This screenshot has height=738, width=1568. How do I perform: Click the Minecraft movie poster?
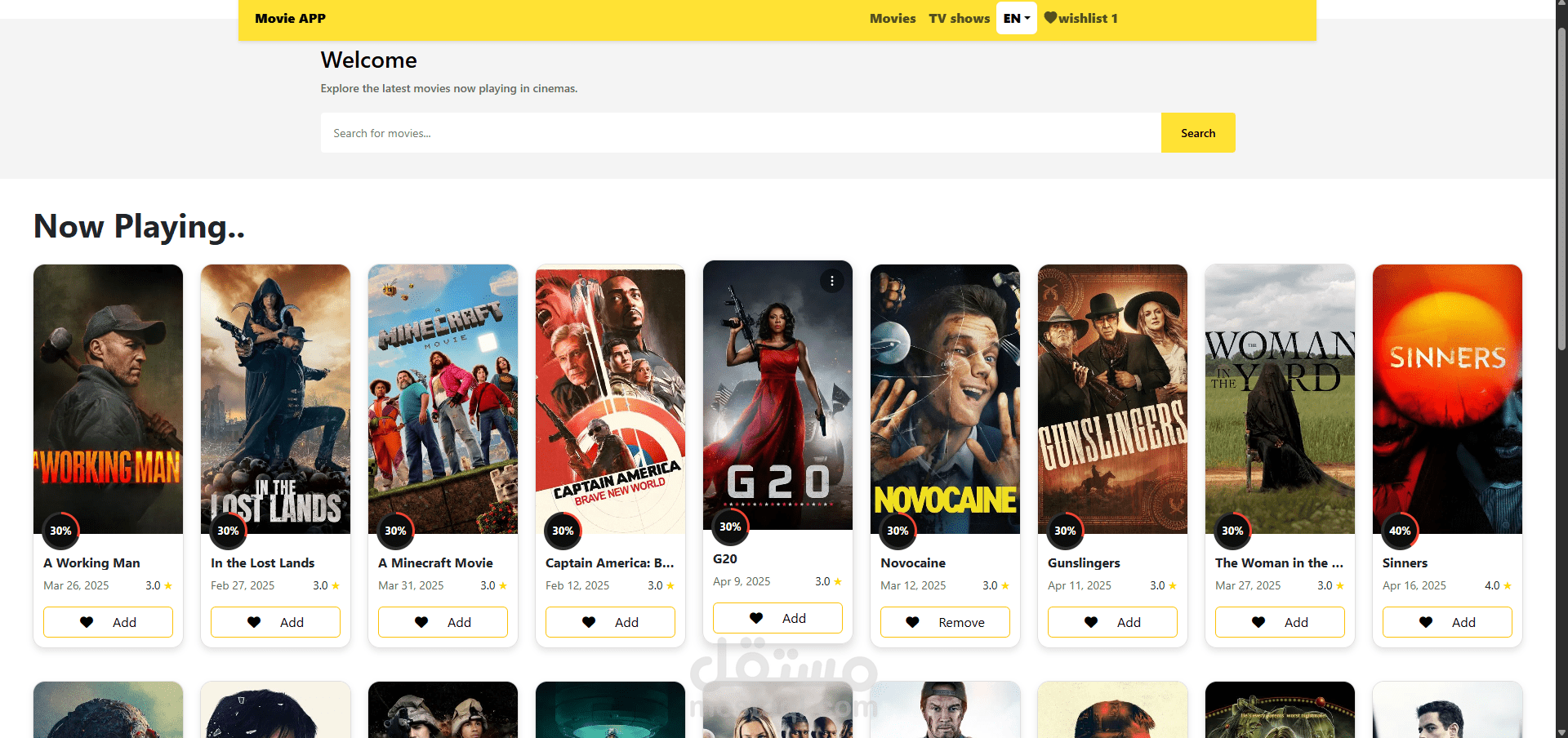(443, 399)
